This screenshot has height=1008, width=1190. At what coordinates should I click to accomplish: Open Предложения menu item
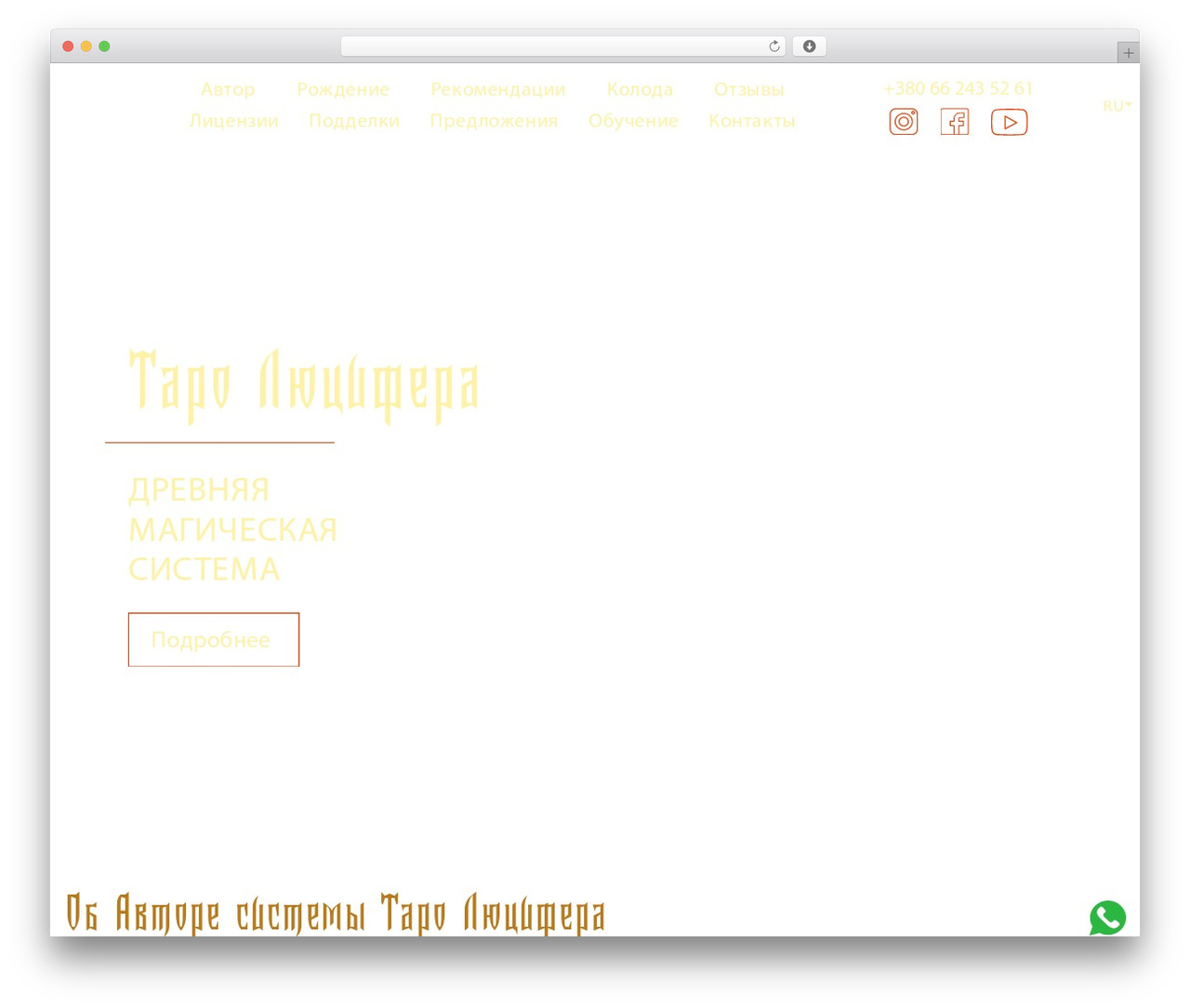[494, 121]
